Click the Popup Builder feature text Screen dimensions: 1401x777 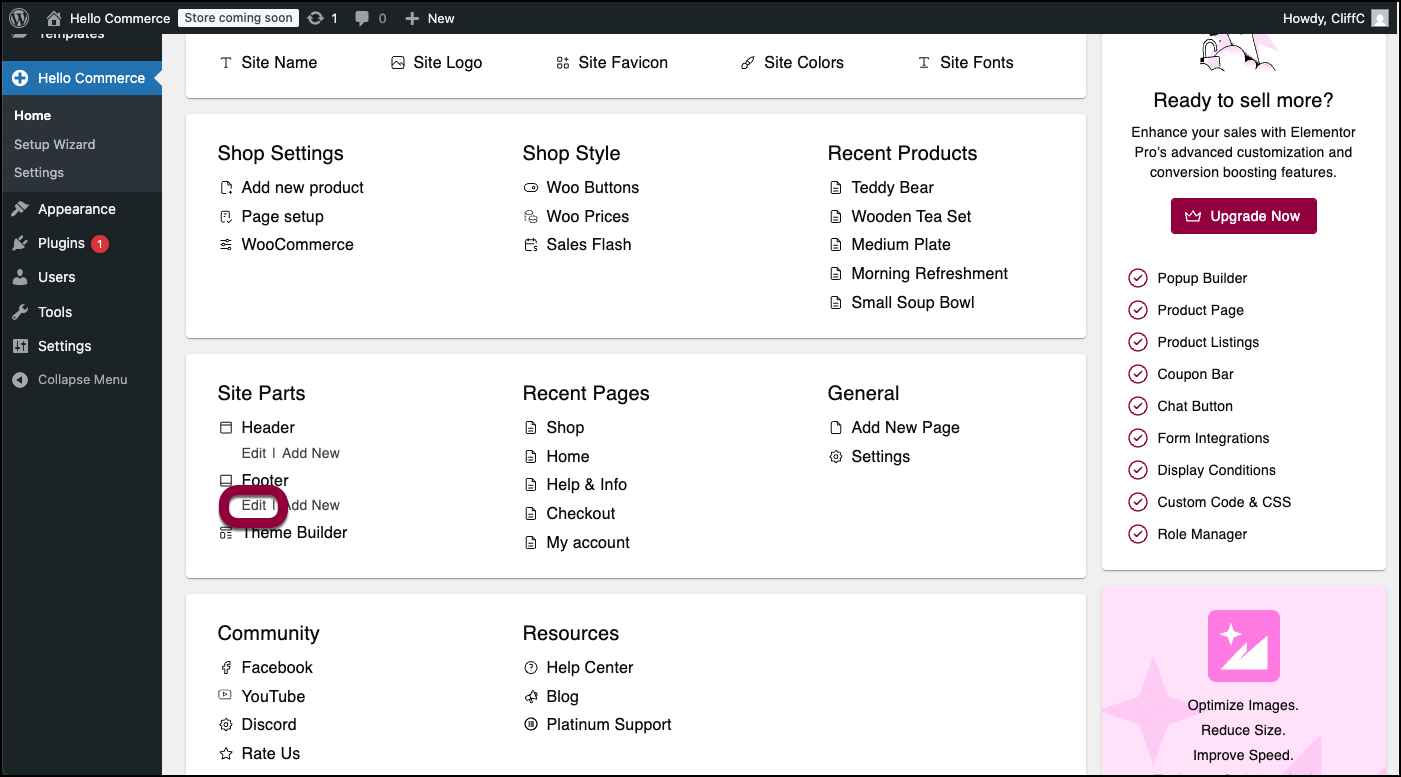click(x=1202, y=278)
